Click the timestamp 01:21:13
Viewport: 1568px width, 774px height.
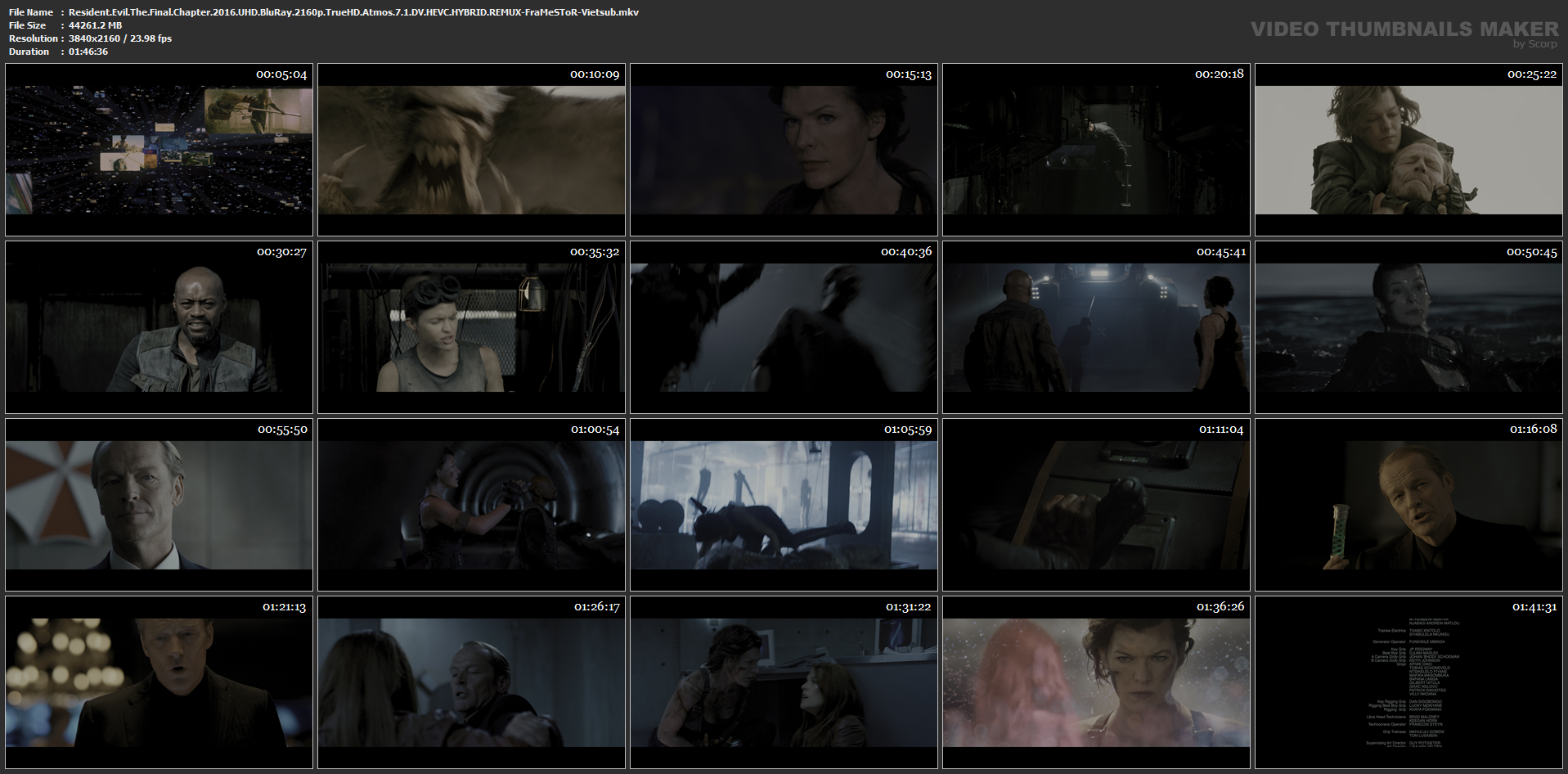pos(284,607)
